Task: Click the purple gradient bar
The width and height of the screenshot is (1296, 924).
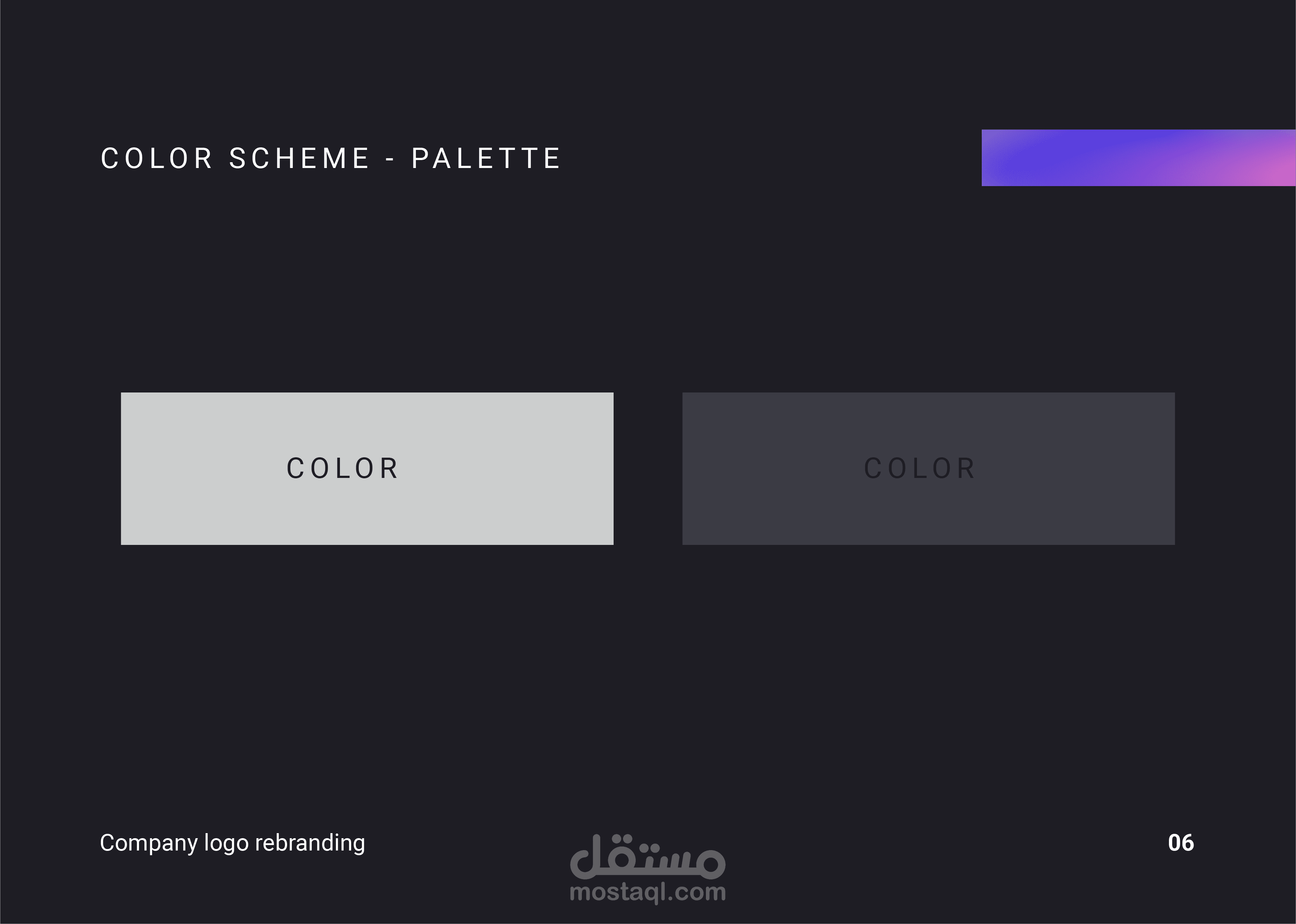Action: coord(1138,157)
